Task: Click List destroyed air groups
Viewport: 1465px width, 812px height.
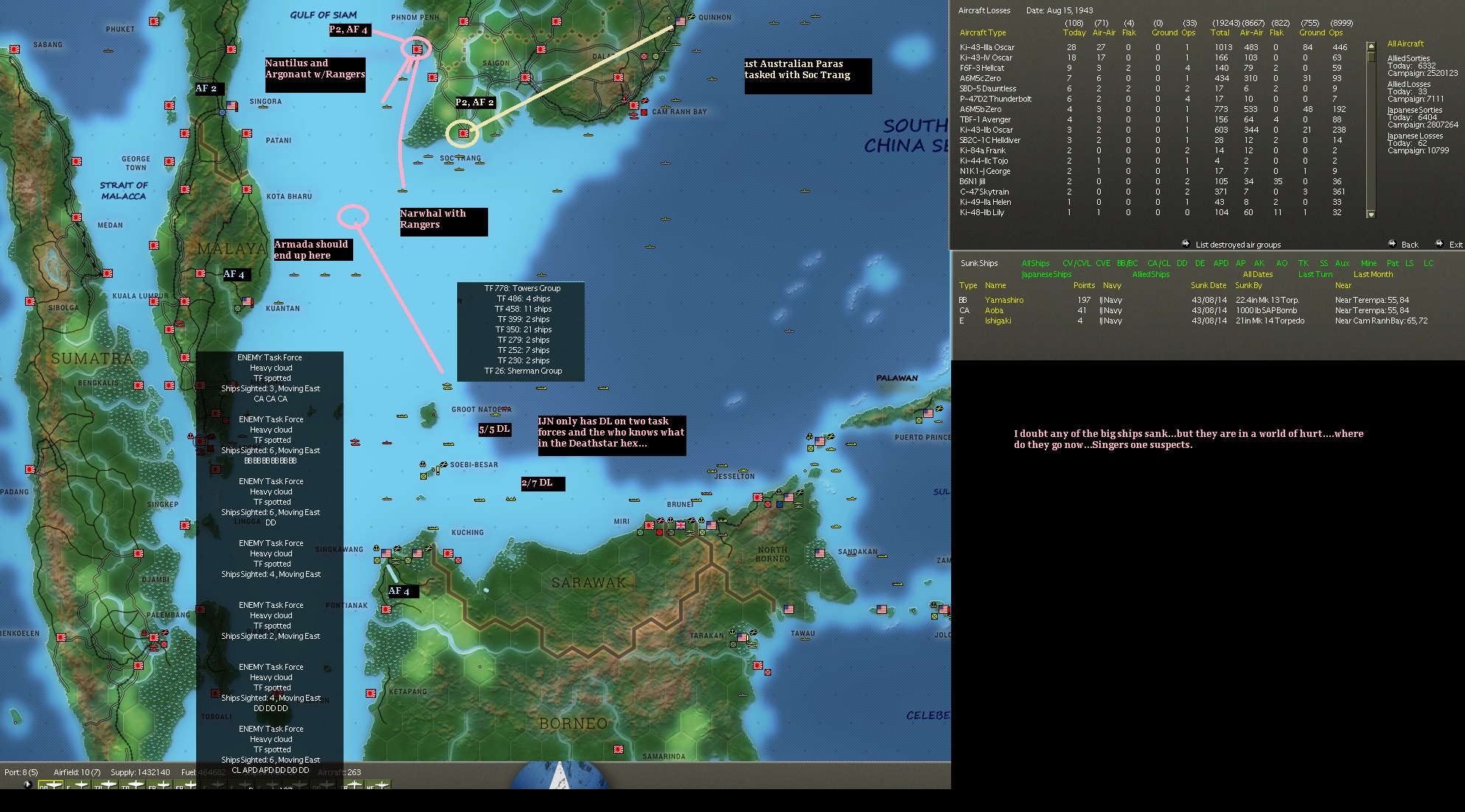Action: coord(1238,245)
